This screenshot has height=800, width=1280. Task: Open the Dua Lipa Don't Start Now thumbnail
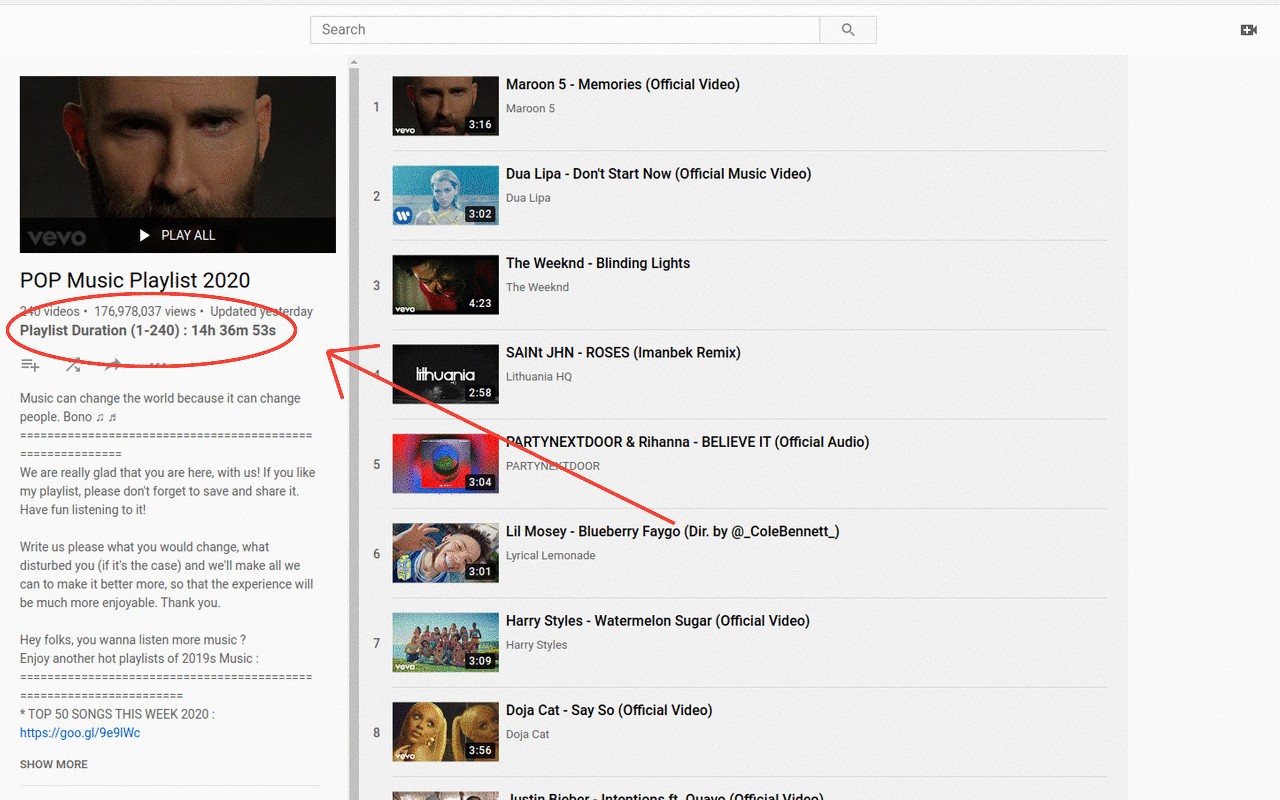445,195
